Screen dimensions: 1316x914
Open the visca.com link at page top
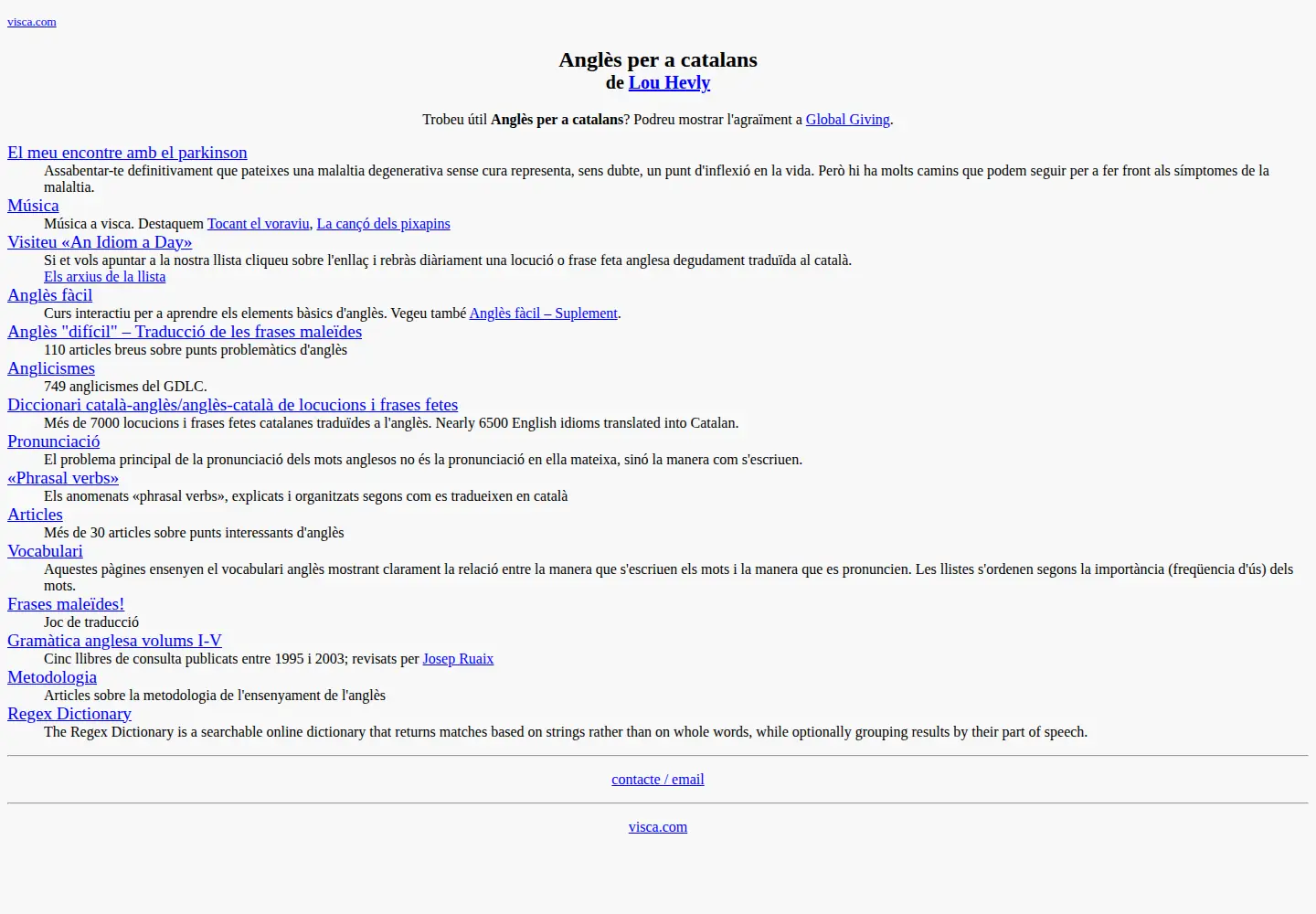32,22
